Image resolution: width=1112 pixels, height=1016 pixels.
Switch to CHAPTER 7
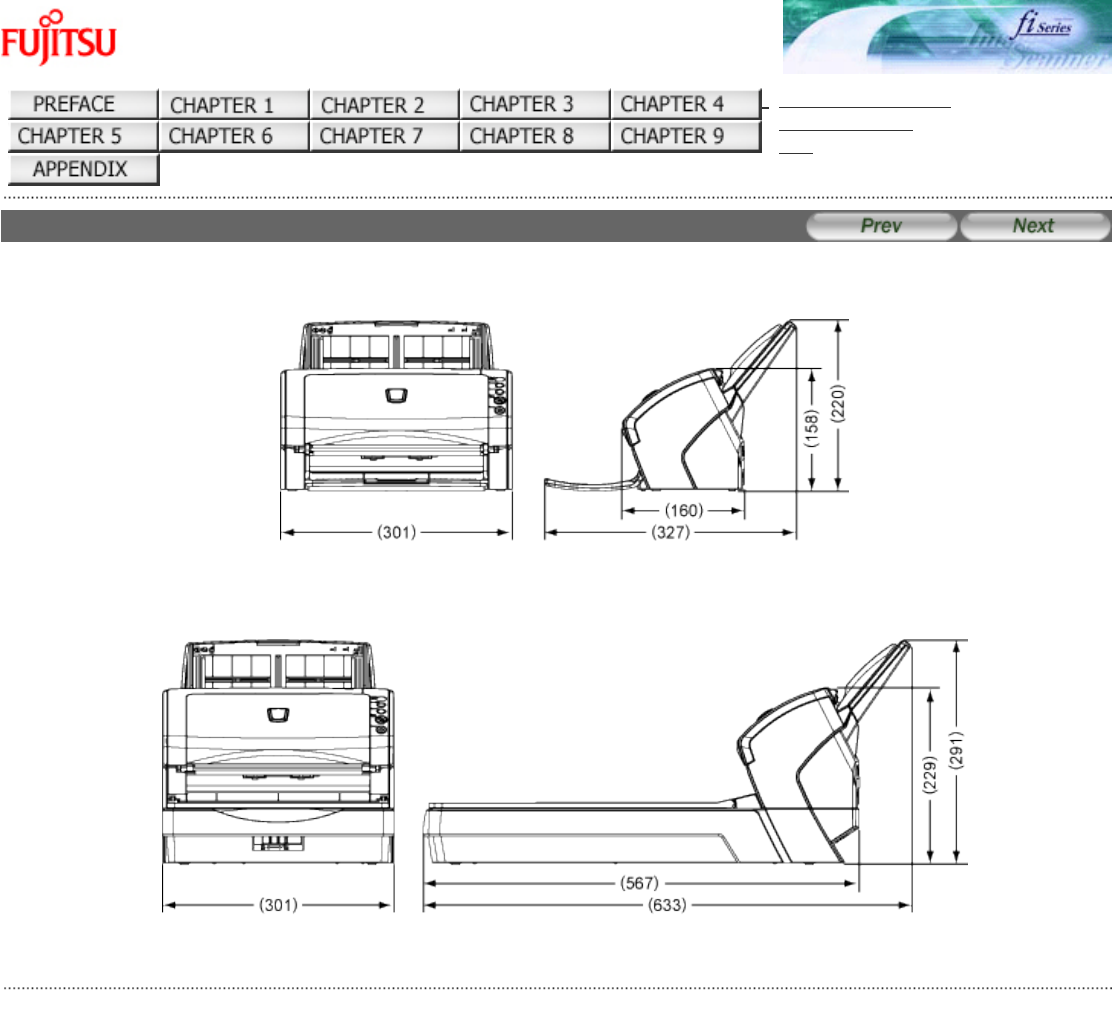coord(384,136)
